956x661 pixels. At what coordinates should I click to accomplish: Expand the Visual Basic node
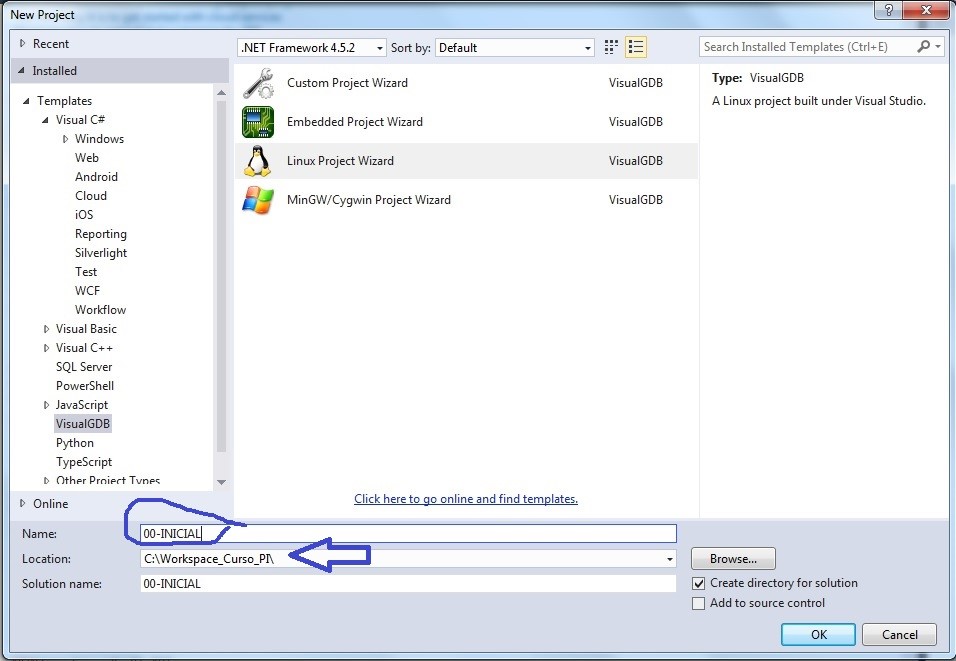click(x=45, y=328)
